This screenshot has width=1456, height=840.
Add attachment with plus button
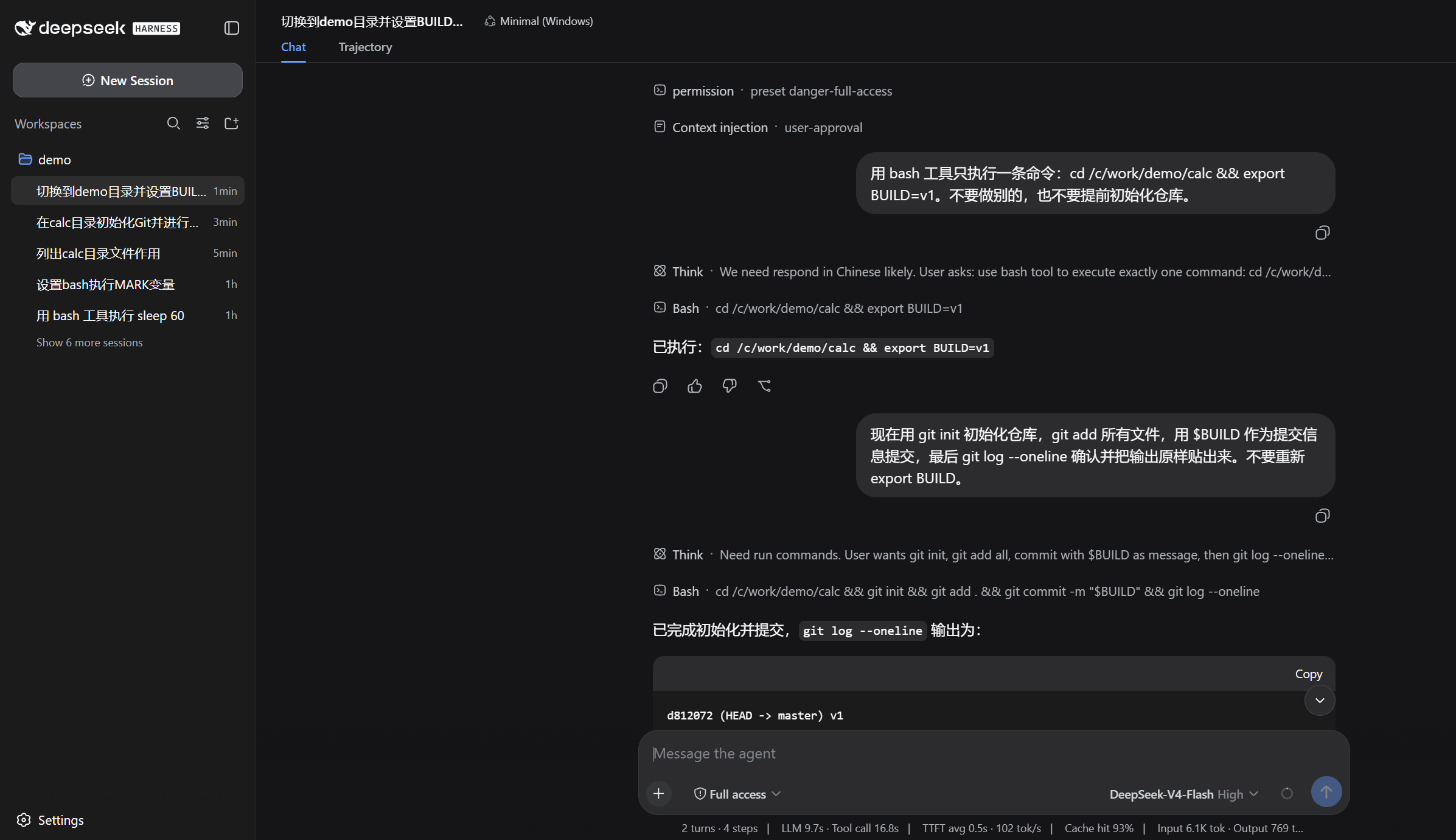(x=659, y=793)
